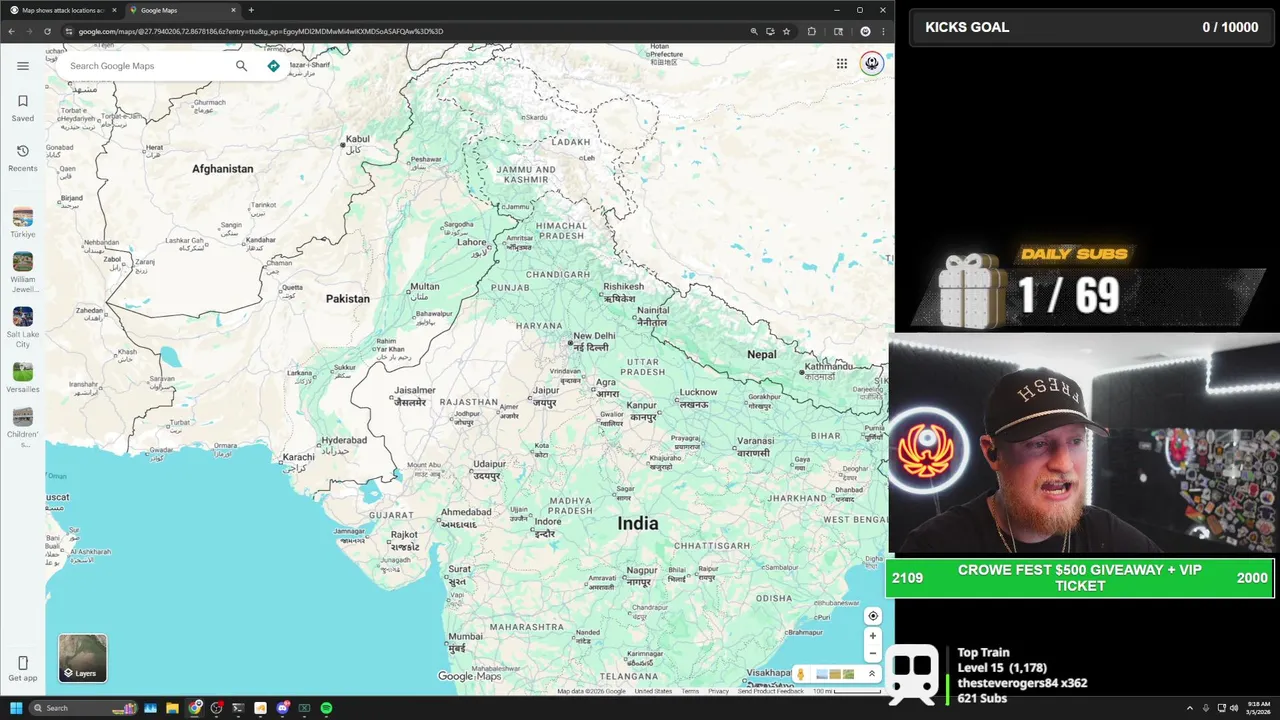Open the Recents panel
Image resolution: width=1280 pixels, height=720 pixels.
23,158
